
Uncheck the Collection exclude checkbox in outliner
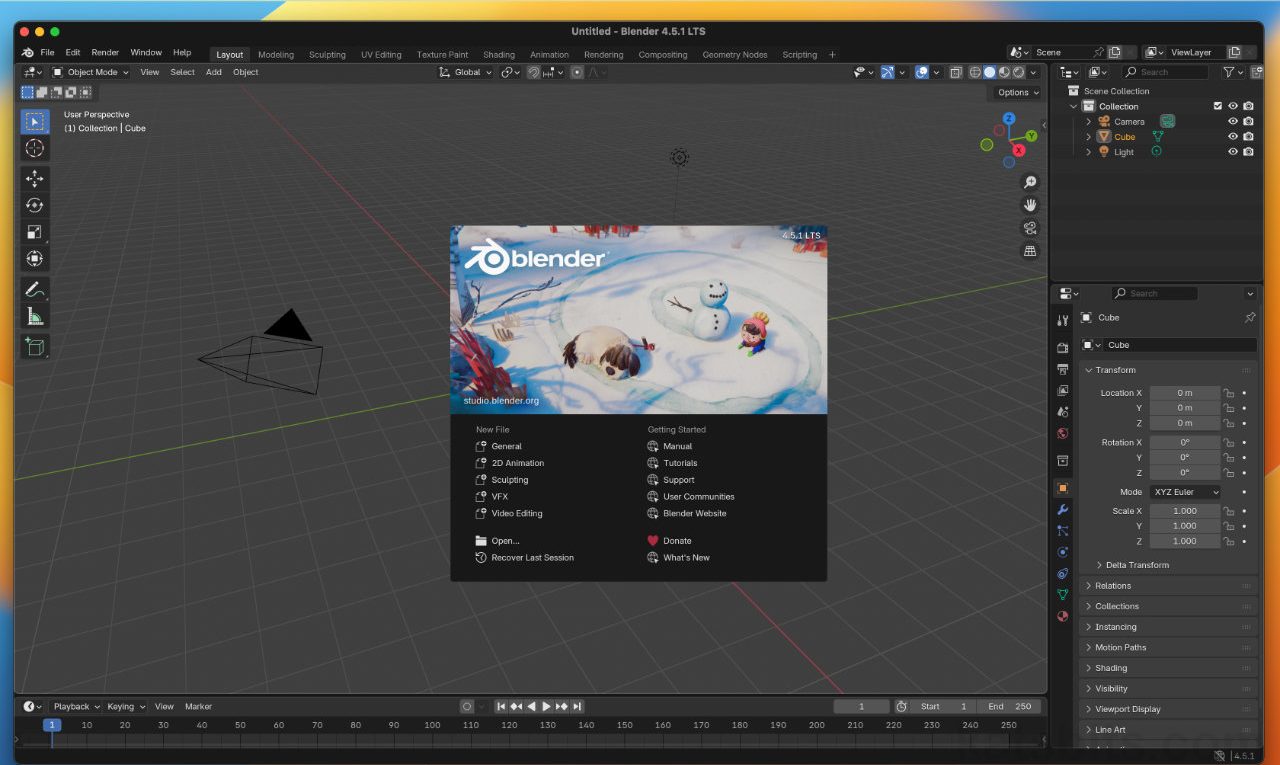click(x=1217, y=106)
